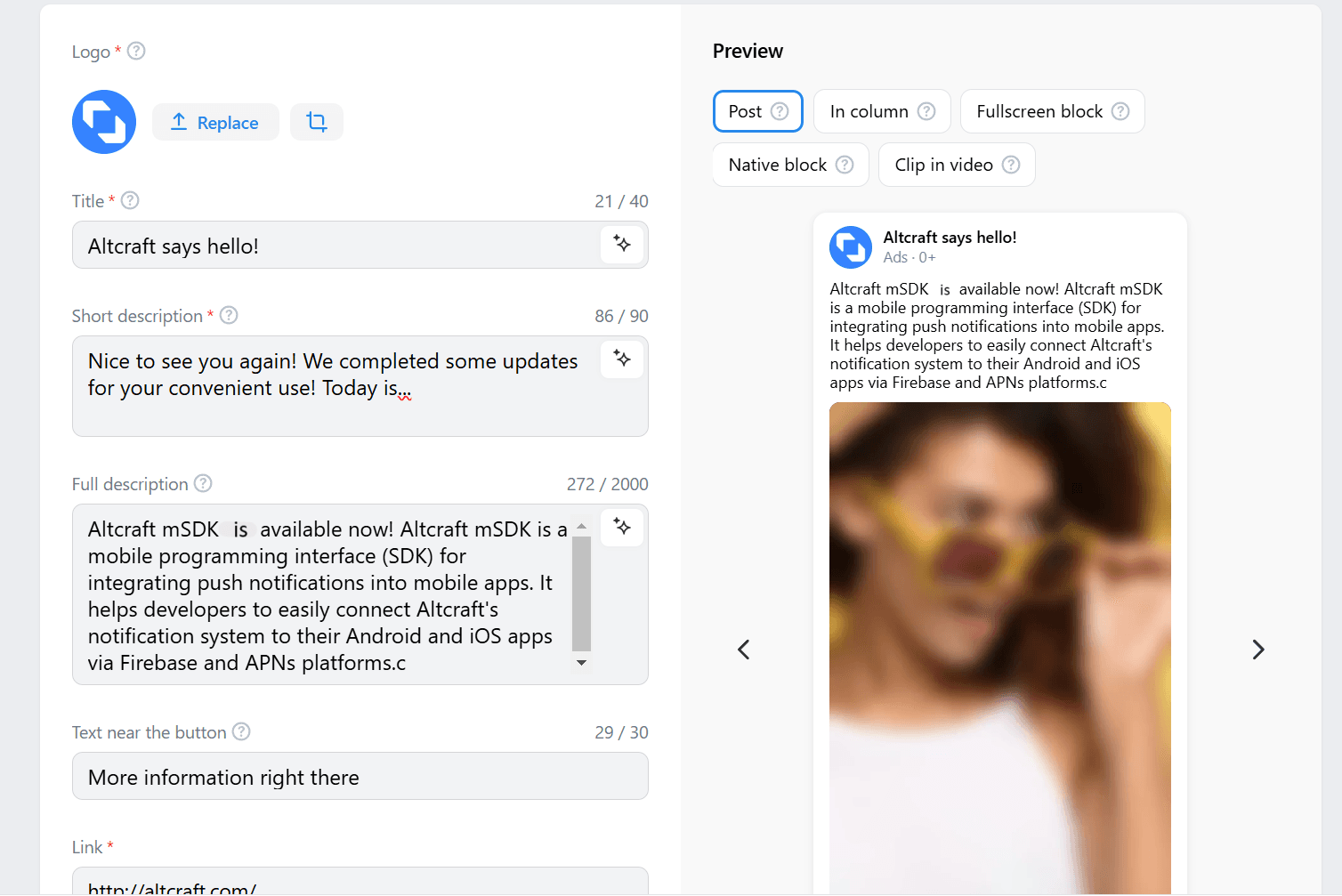
Task: Generate full description with AI sparkle icon
Action: point(622,527)
